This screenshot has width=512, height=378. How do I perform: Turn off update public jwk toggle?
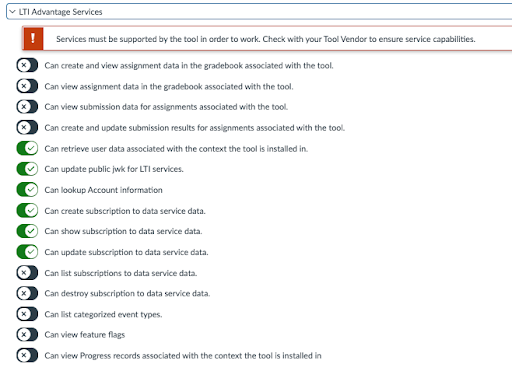27,169
